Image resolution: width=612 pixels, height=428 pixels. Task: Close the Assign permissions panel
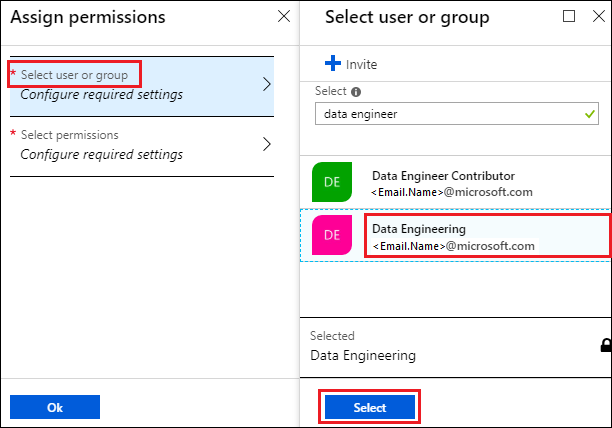pyautogui.click(x=284, y=16)
